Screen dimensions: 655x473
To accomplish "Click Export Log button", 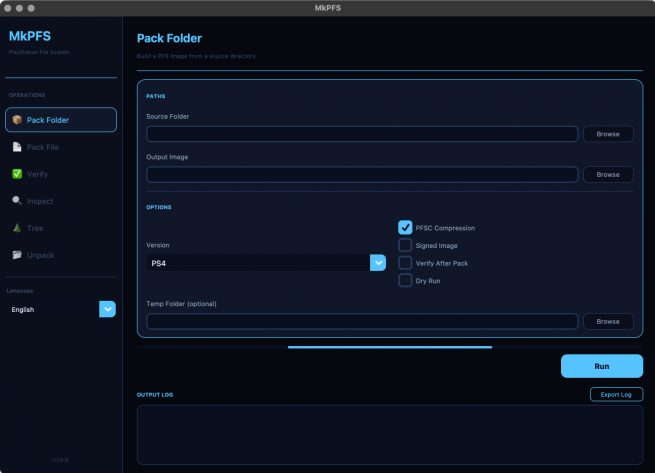I will [616, 394].
